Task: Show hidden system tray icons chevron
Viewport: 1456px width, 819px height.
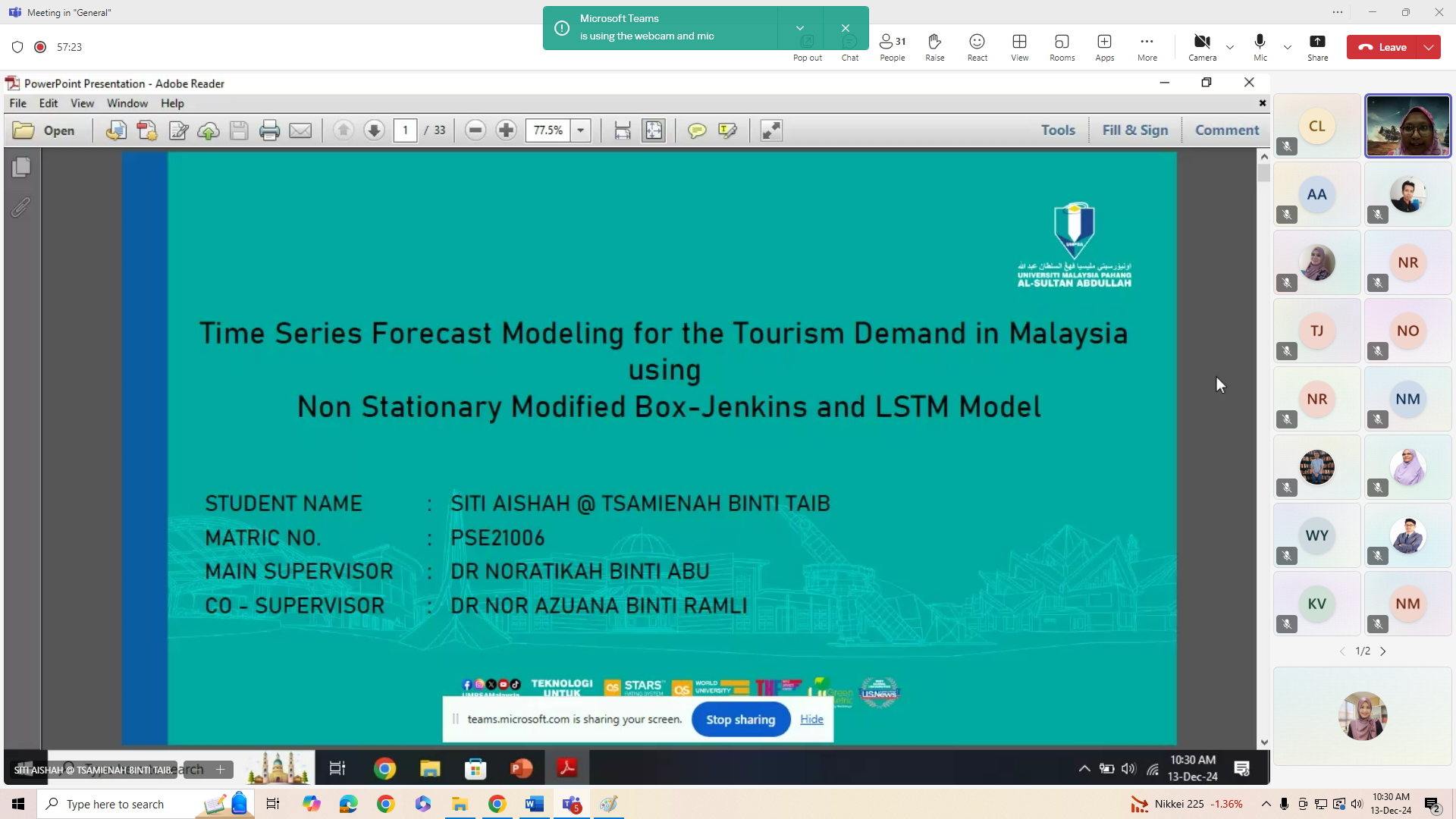Action: click(1266, 804)
